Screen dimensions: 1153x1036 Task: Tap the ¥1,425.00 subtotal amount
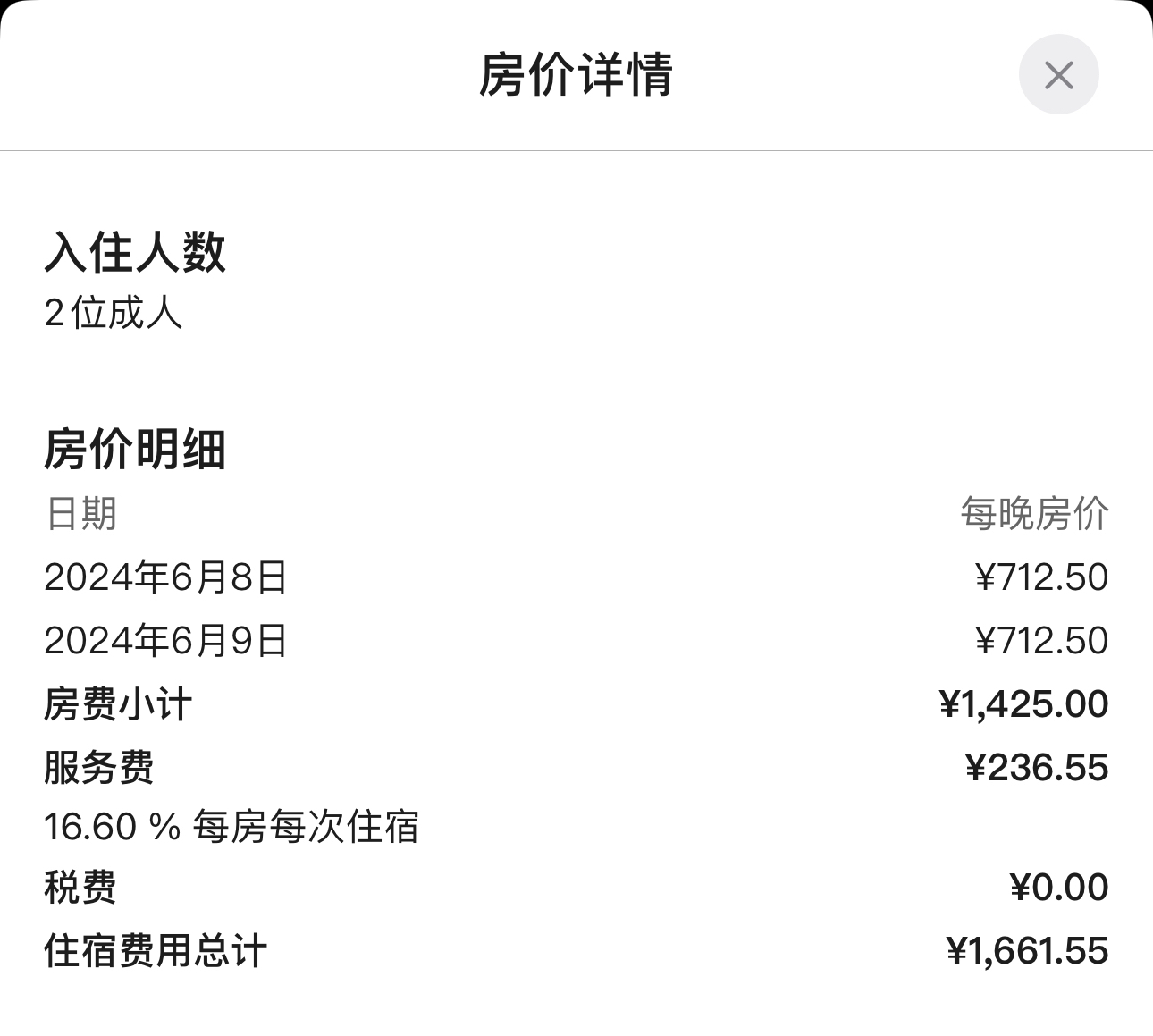coord(1023,704)
